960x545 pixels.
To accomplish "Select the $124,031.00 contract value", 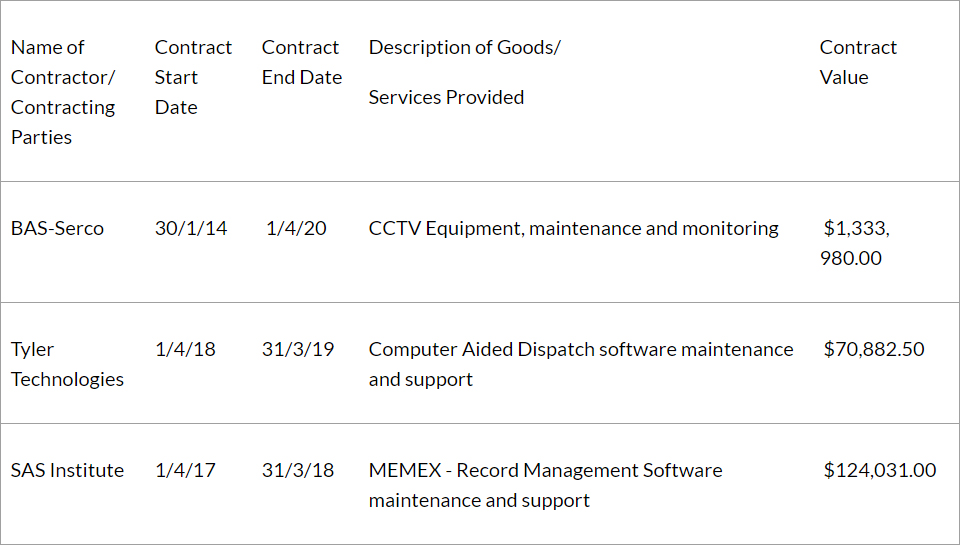I will pyautogui.click(x=880, y=470).
